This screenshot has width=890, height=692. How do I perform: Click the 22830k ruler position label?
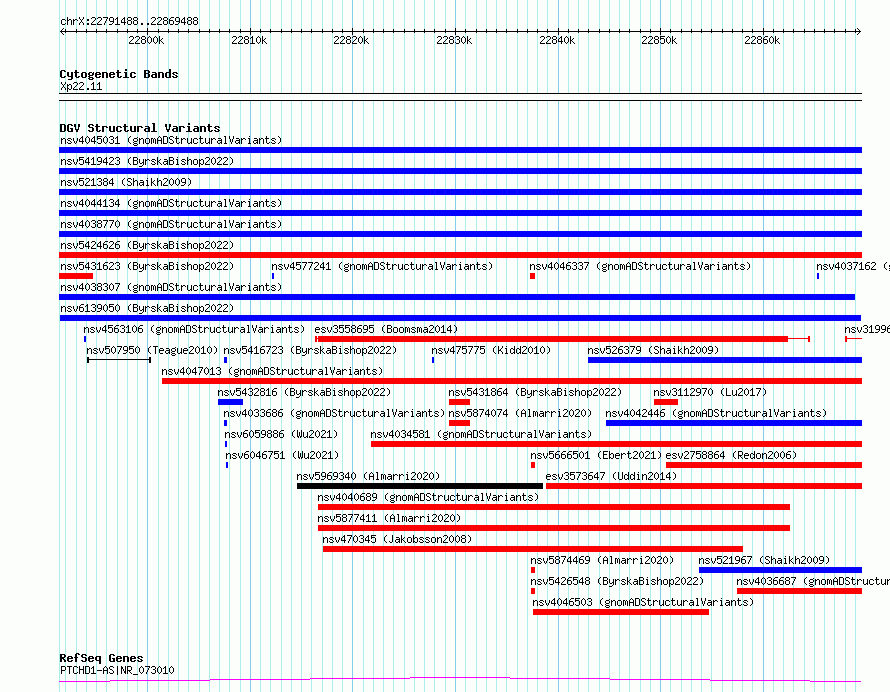[x=454, y=40]
